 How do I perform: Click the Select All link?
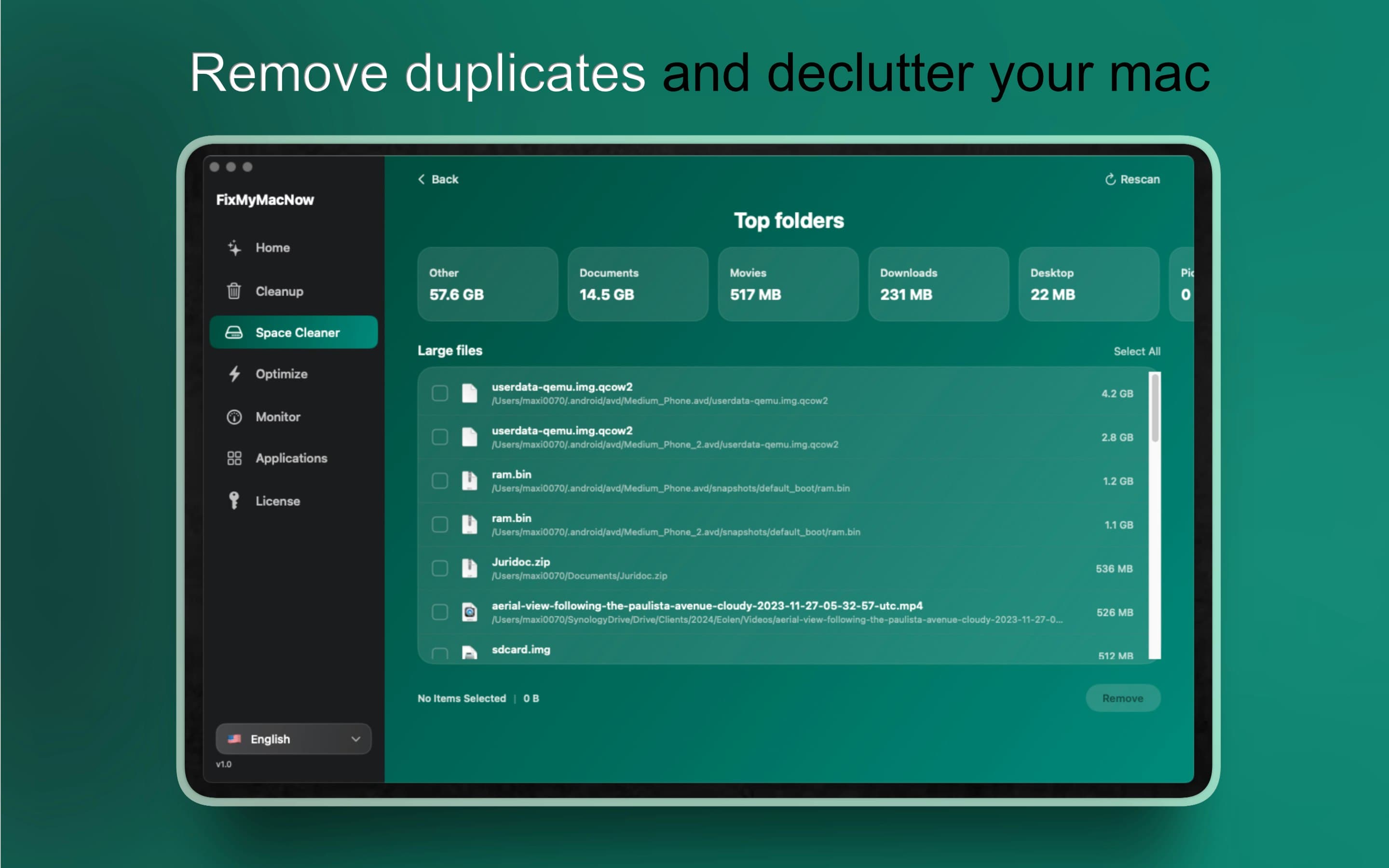(x=1137, y=351)
